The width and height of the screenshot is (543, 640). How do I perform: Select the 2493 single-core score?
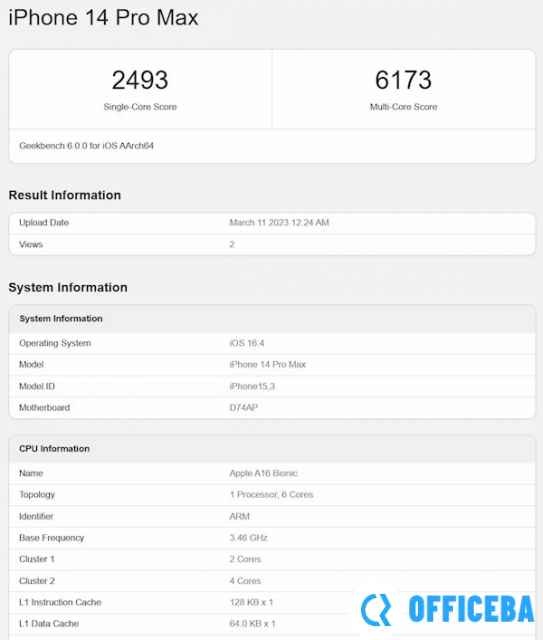pos(140,80)
